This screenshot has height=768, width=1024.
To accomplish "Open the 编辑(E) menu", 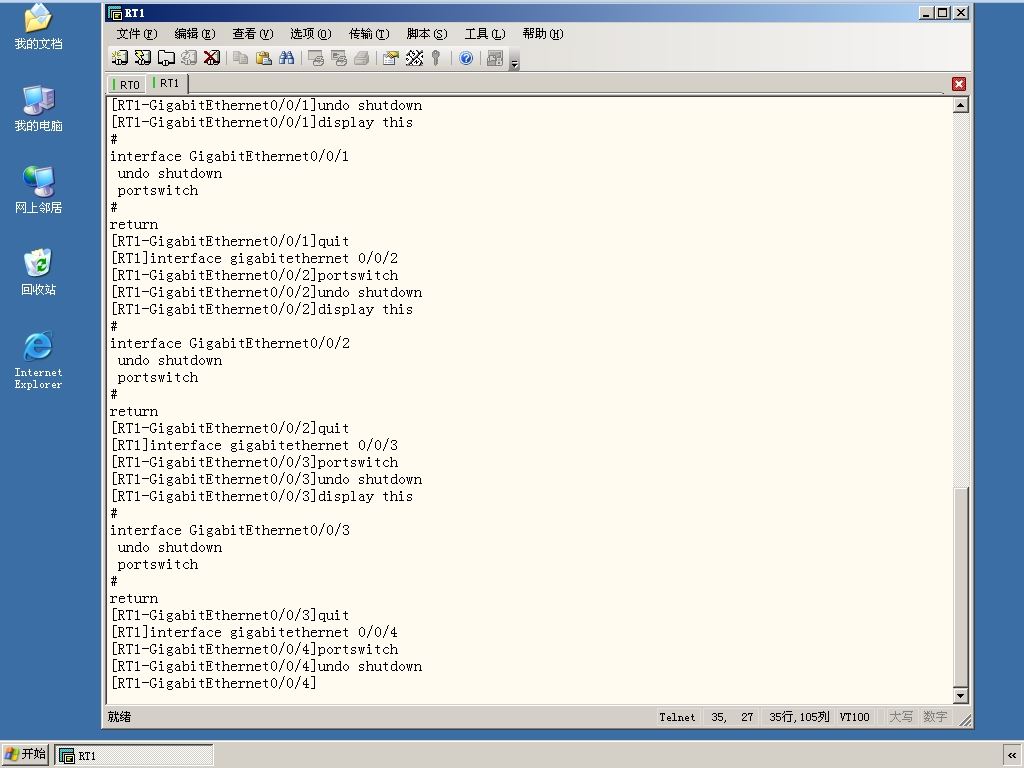I will click(195, 34).
